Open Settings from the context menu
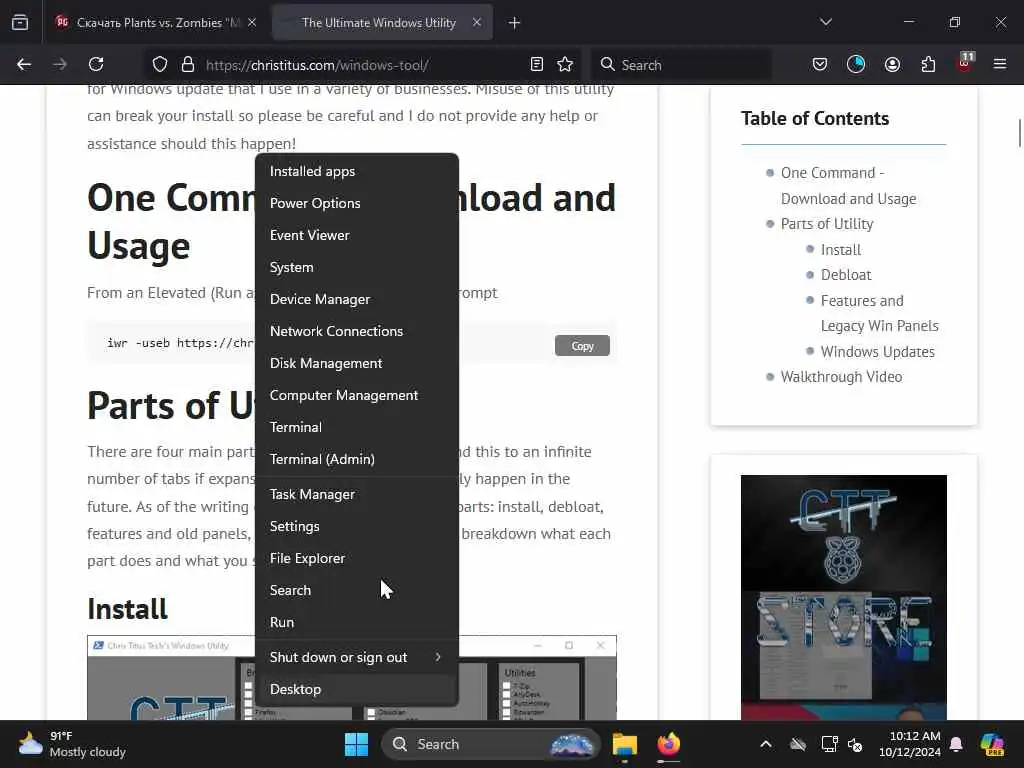This screenshot has width=1024, height=768. click(x=357, y=526)
